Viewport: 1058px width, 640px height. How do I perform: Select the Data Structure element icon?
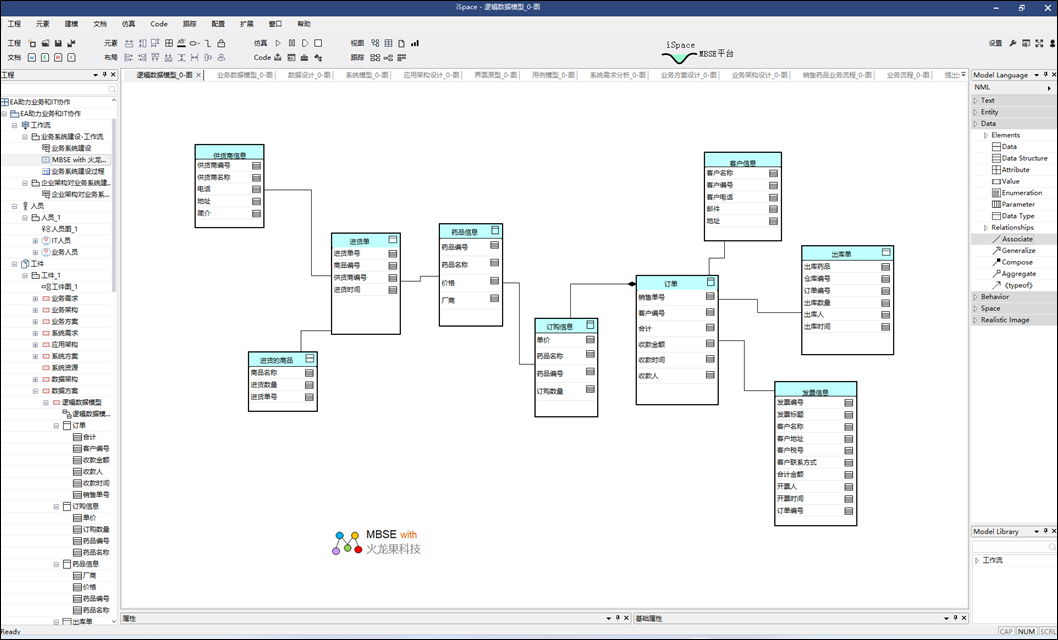[996, 158]
